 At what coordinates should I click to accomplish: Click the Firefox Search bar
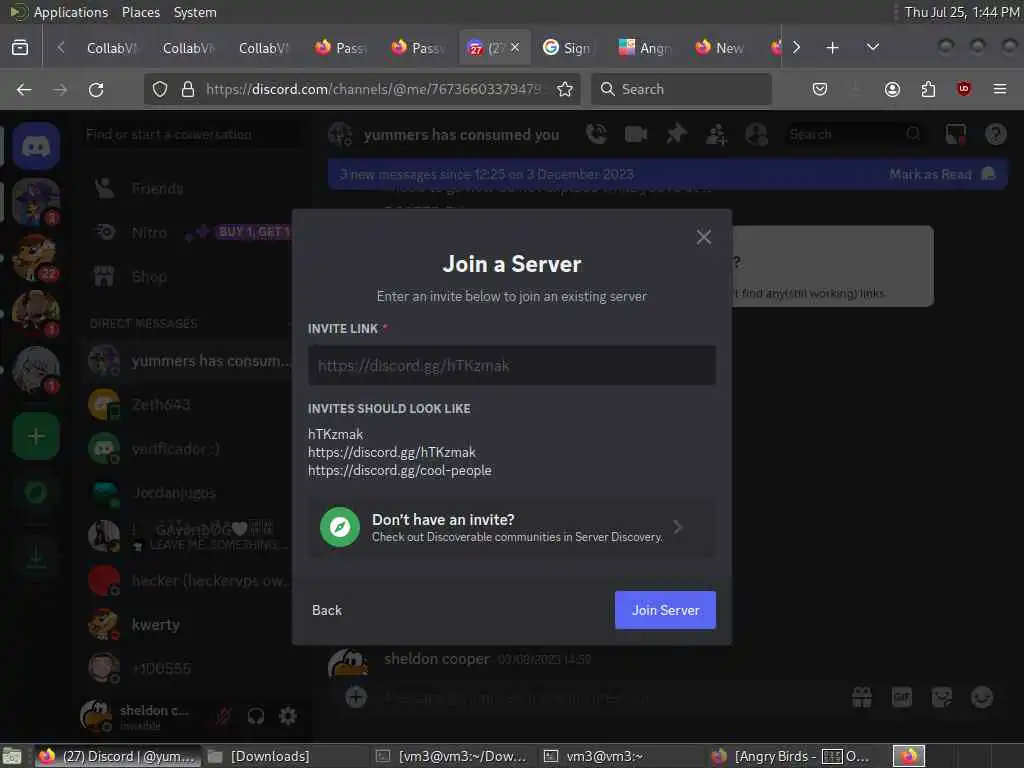tap(681, 89)
